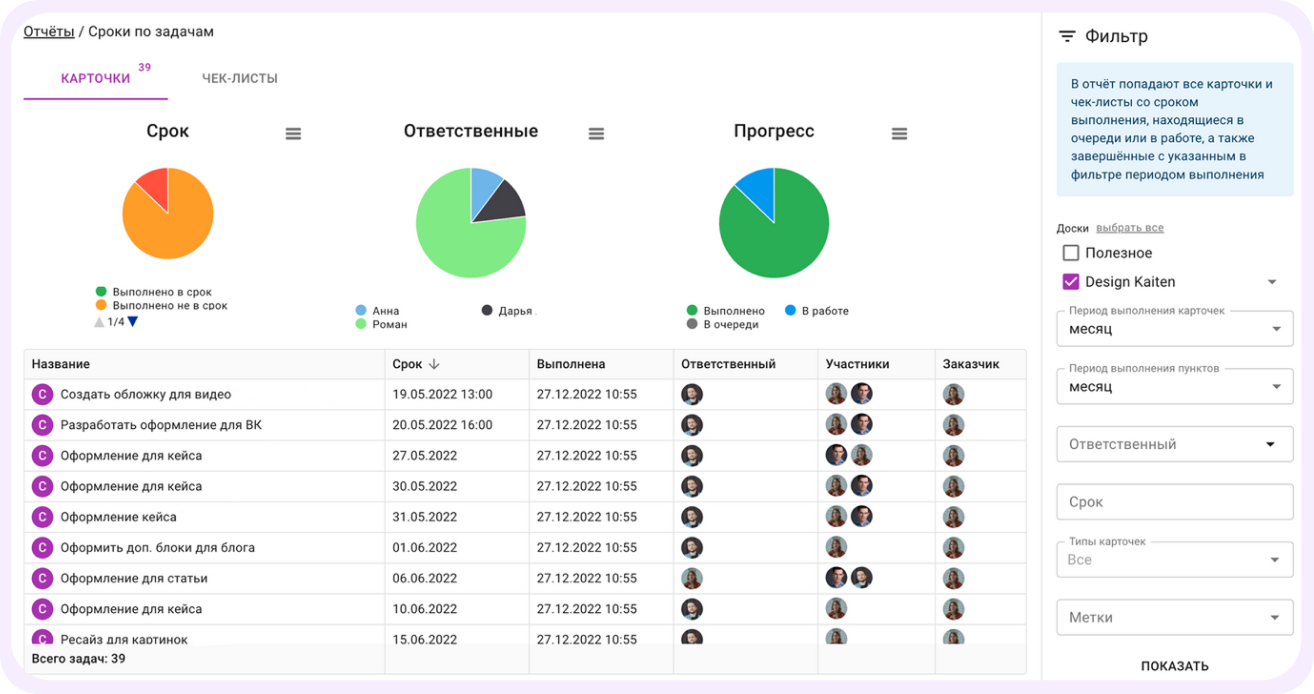Toggle Выполнено в срок legend item

pyautogui.click(x=161, y=292)
